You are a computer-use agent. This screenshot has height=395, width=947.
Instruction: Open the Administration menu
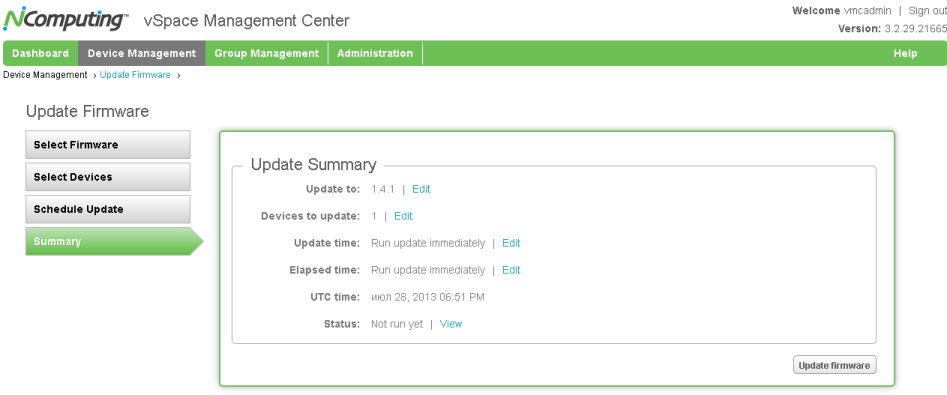(x=375, y=53)
